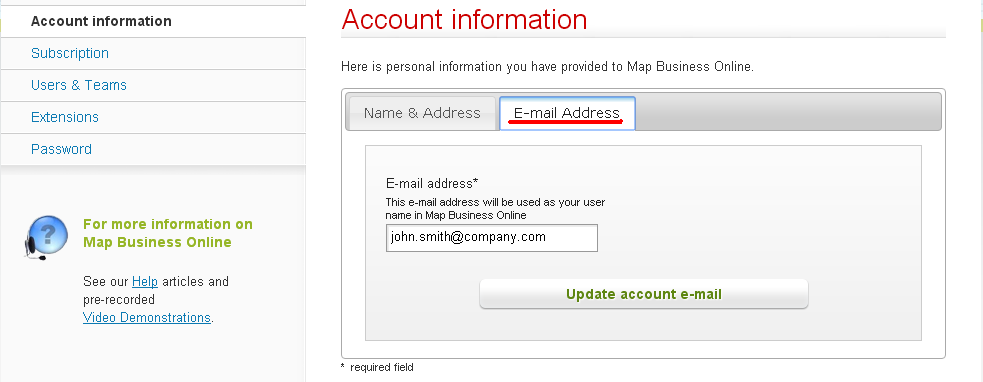Click the 'required field' footnote

pyautogui.click(x=377, y=368)
